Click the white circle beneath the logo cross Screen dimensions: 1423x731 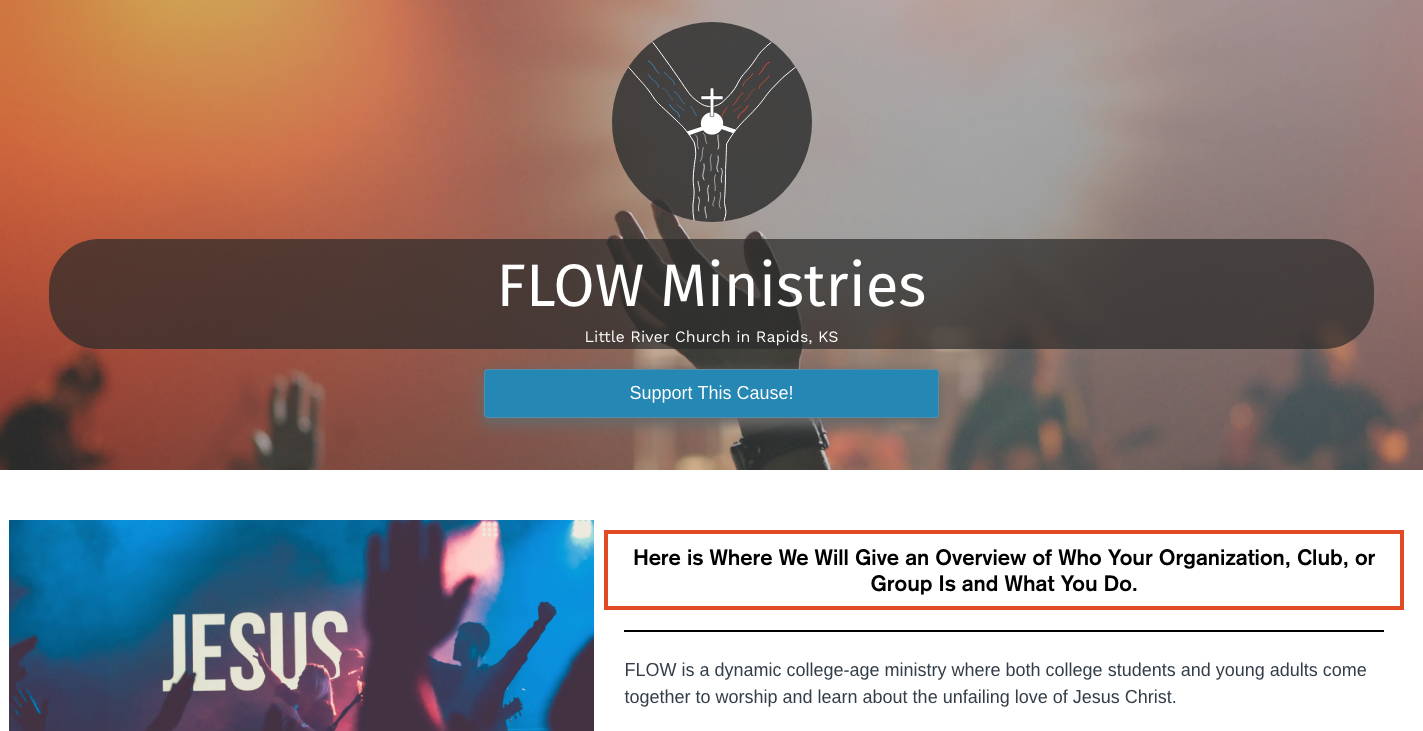pos(711,124)
